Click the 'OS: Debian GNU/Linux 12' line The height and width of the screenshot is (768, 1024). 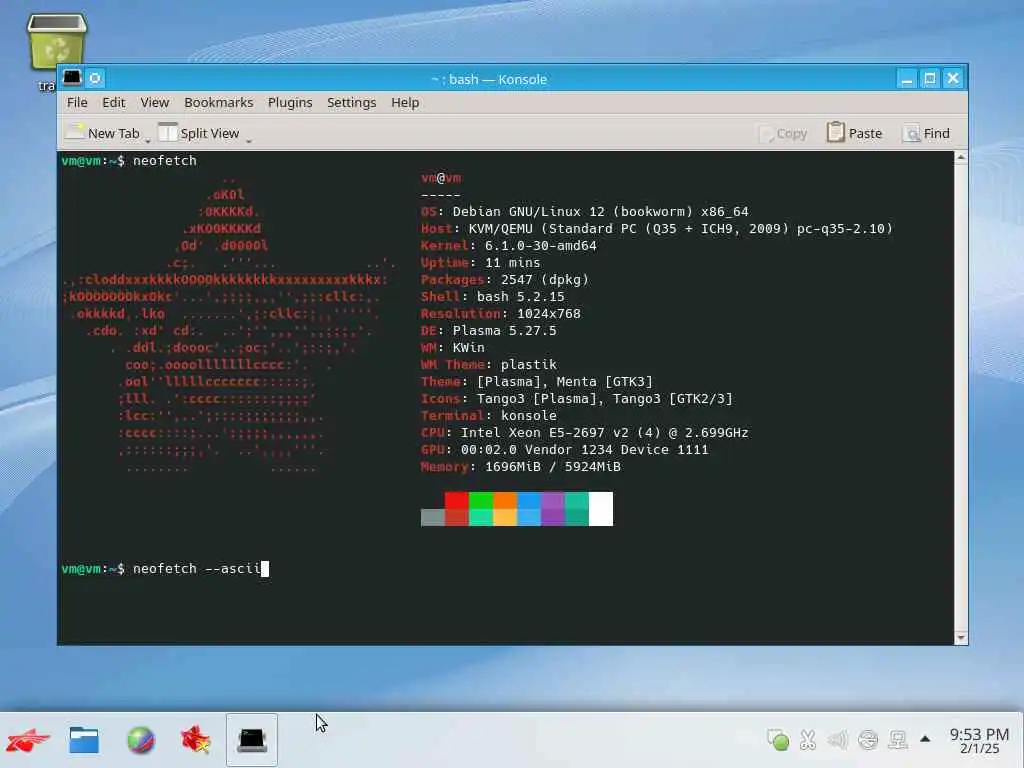[584, 212]
